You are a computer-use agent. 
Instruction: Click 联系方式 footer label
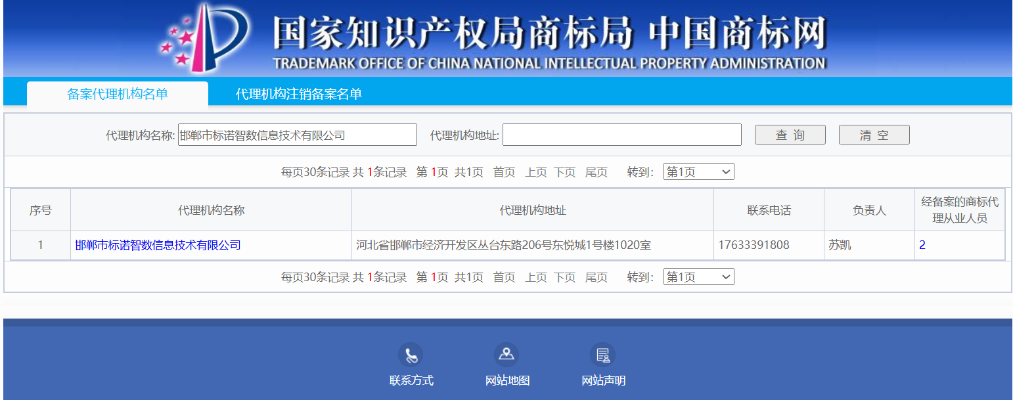[x=411, y=381]
